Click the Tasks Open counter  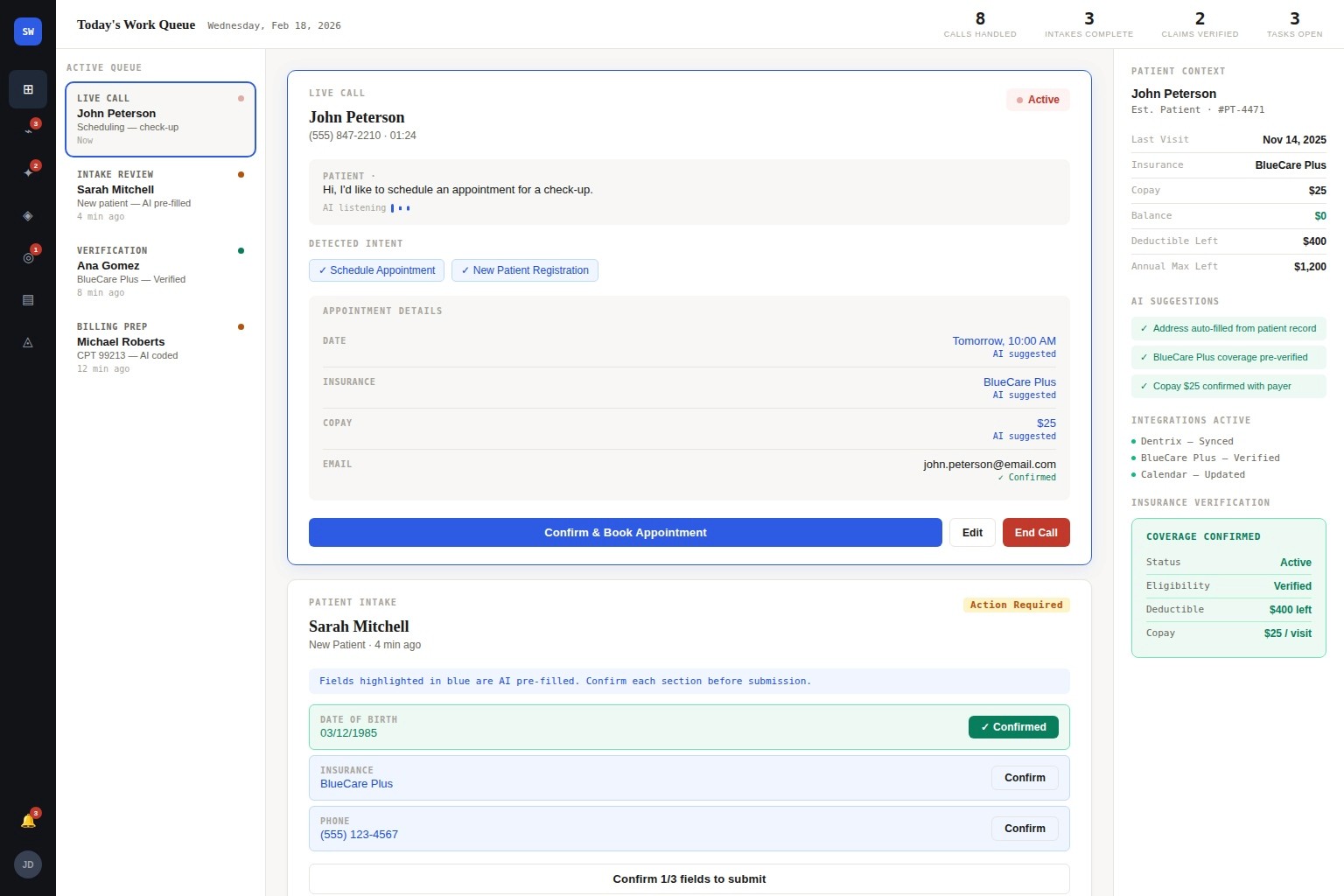tap(1293, 24)
